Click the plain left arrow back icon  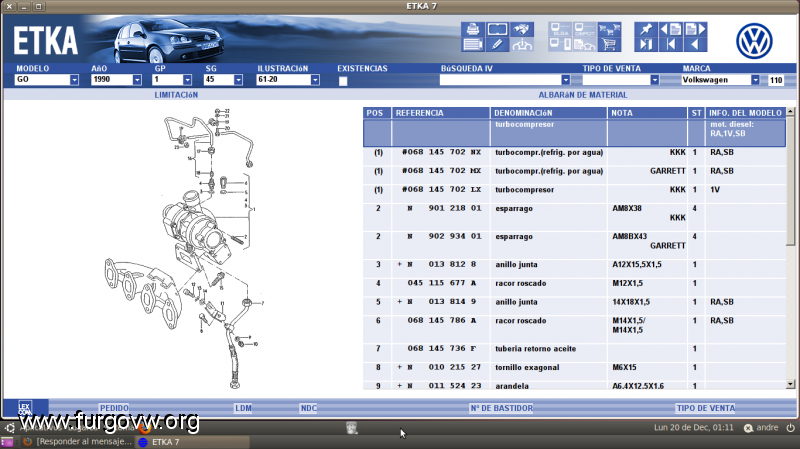(x=695, y=44)
